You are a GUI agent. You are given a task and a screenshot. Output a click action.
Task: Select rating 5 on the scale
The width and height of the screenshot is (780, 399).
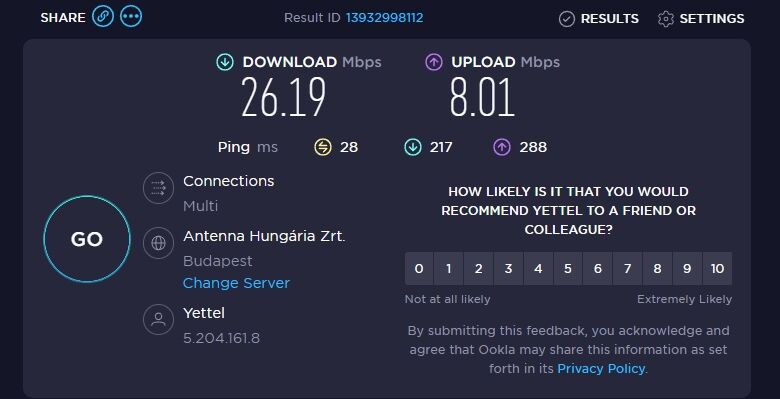(568, 269)
